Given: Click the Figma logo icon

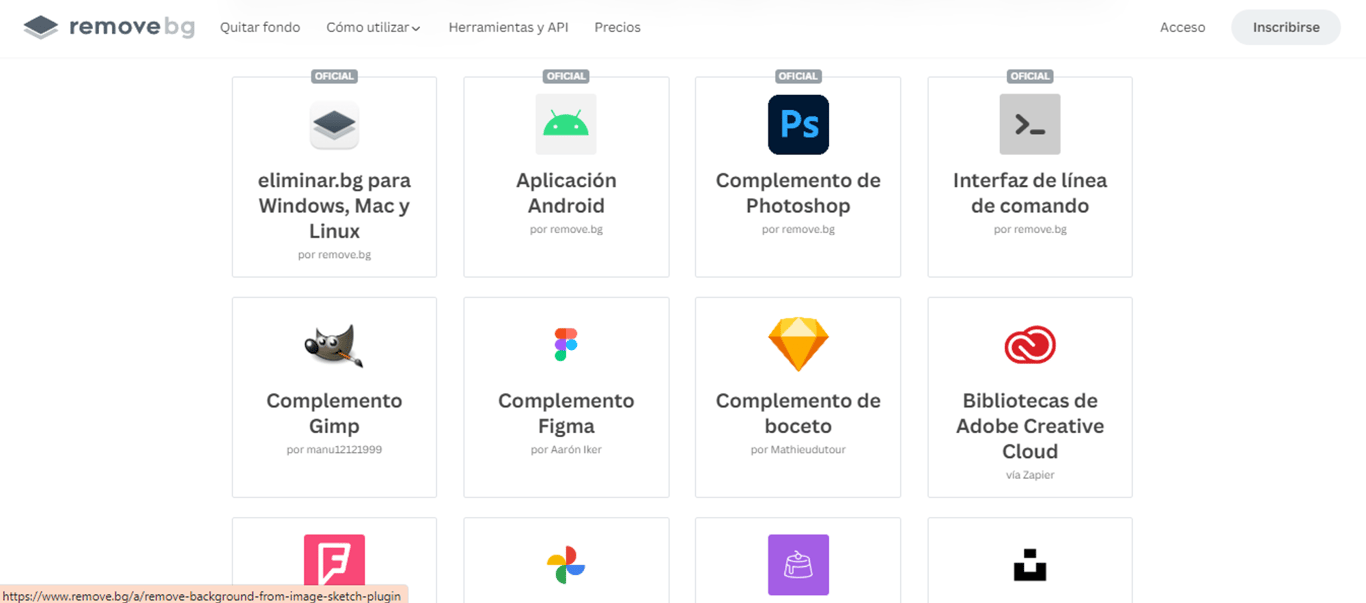Looking at the screenshot, I should click(566, 344).
